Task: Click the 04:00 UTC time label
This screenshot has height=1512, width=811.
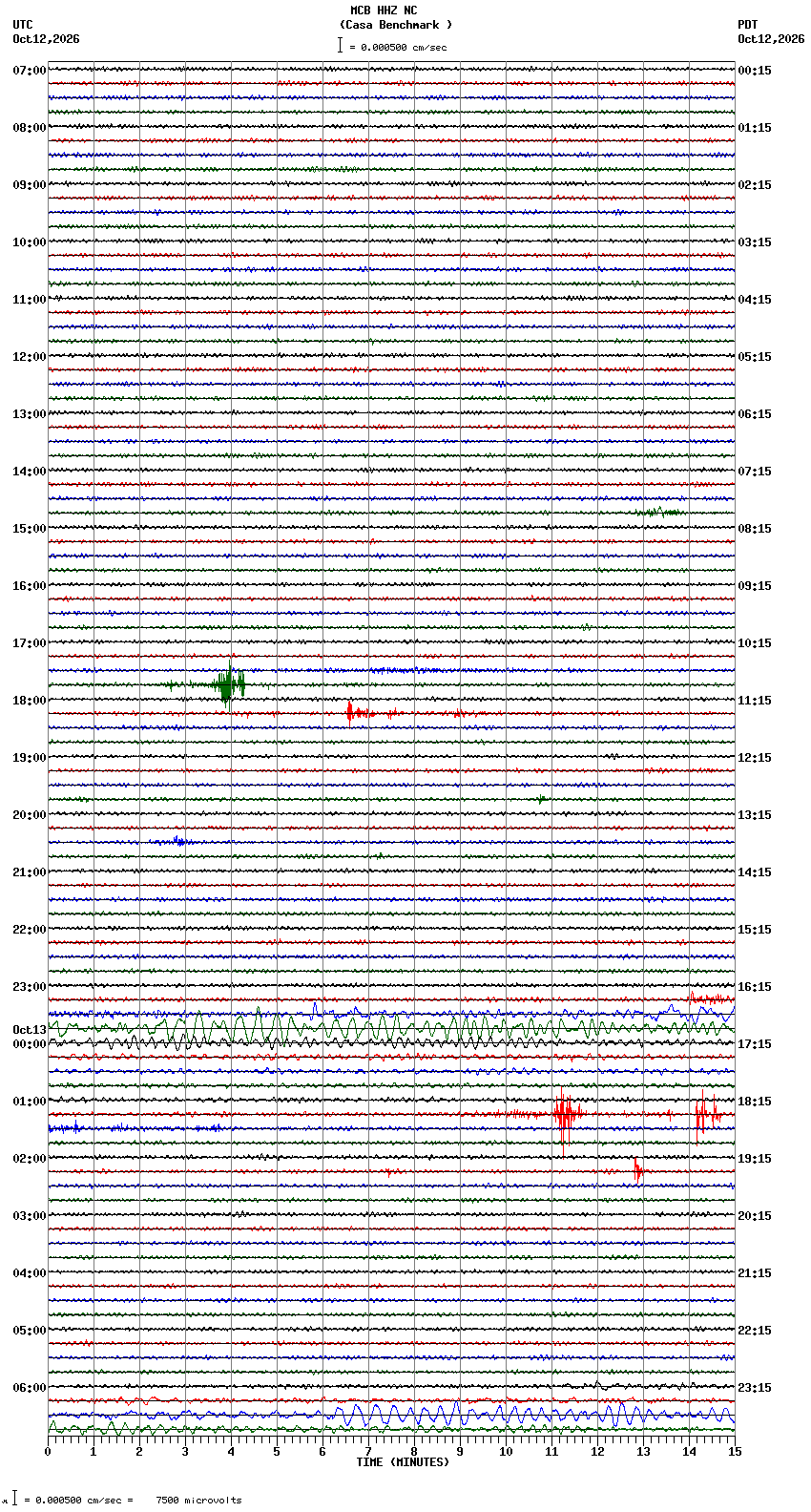Action: pos(30,1273)
